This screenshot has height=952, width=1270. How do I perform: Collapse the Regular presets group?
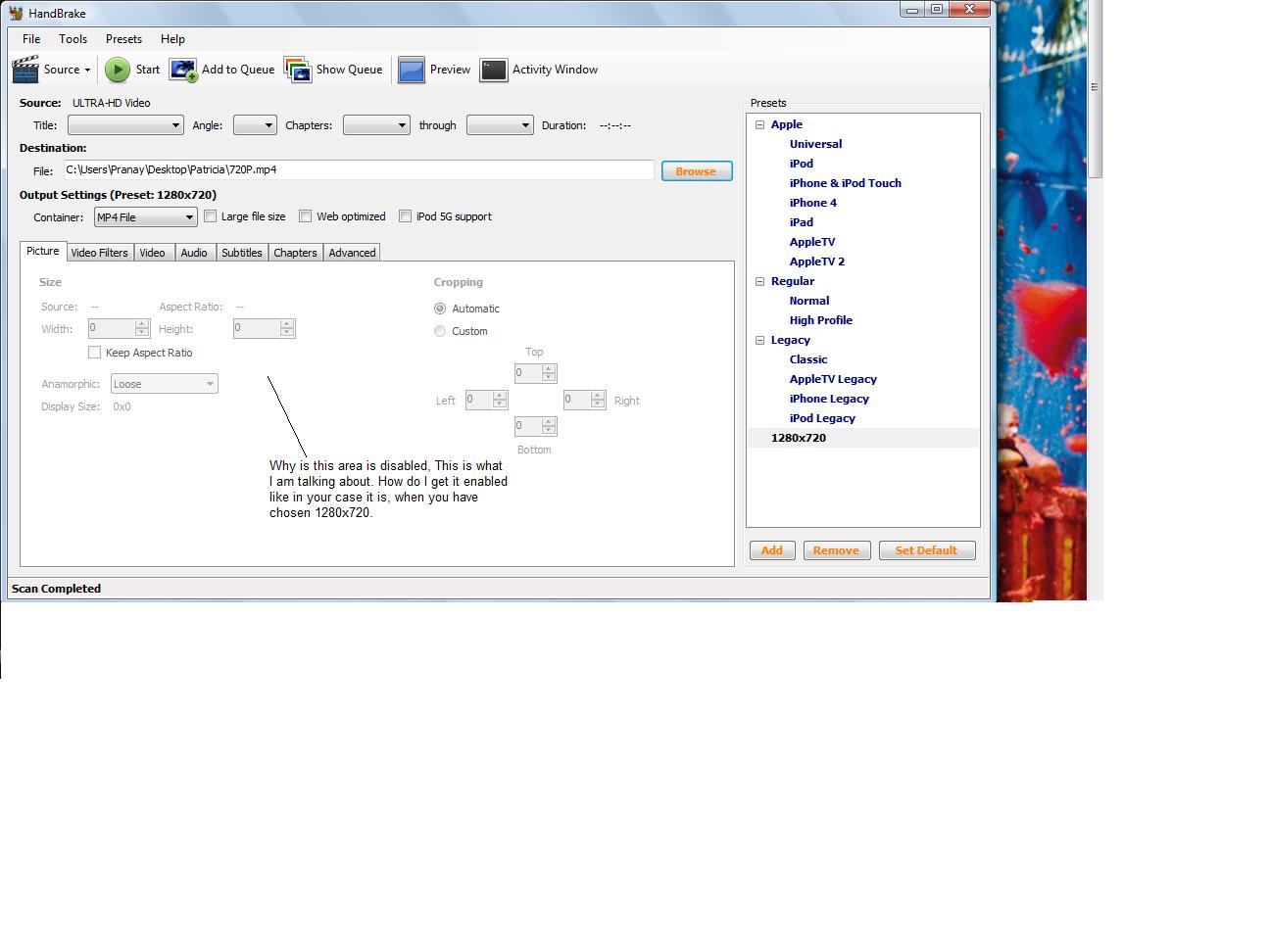click(759, 281)
